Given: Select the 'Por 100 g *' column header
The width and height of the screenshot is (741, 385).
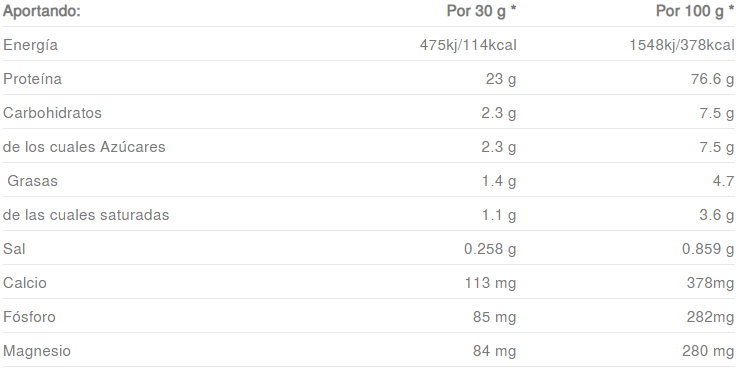Looking at the screenshot, I should click(x=695, y=11).
